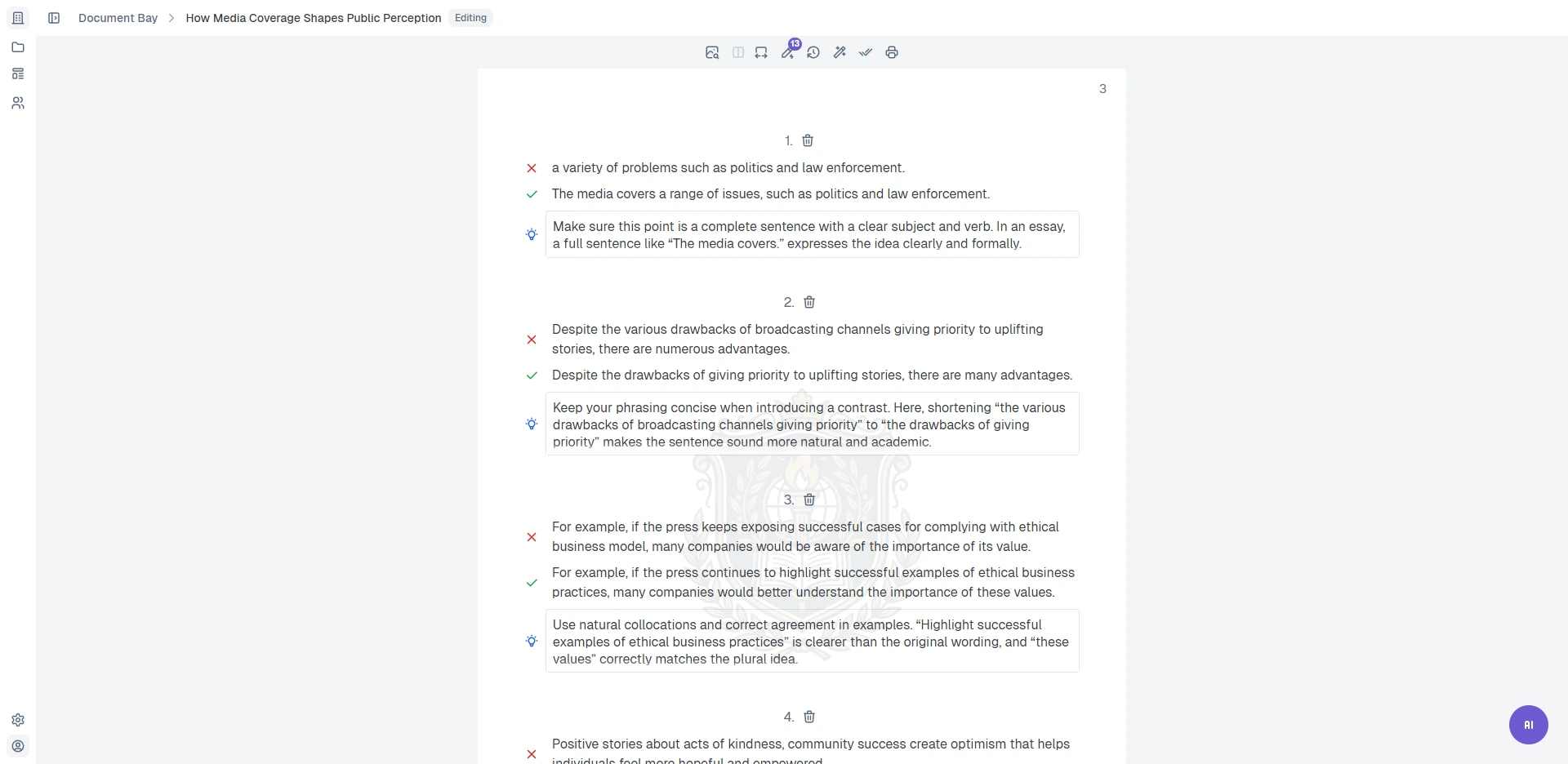1568x764 pixels.
Task: Click the correction number '1.' label
Action: tap(789, 140)
